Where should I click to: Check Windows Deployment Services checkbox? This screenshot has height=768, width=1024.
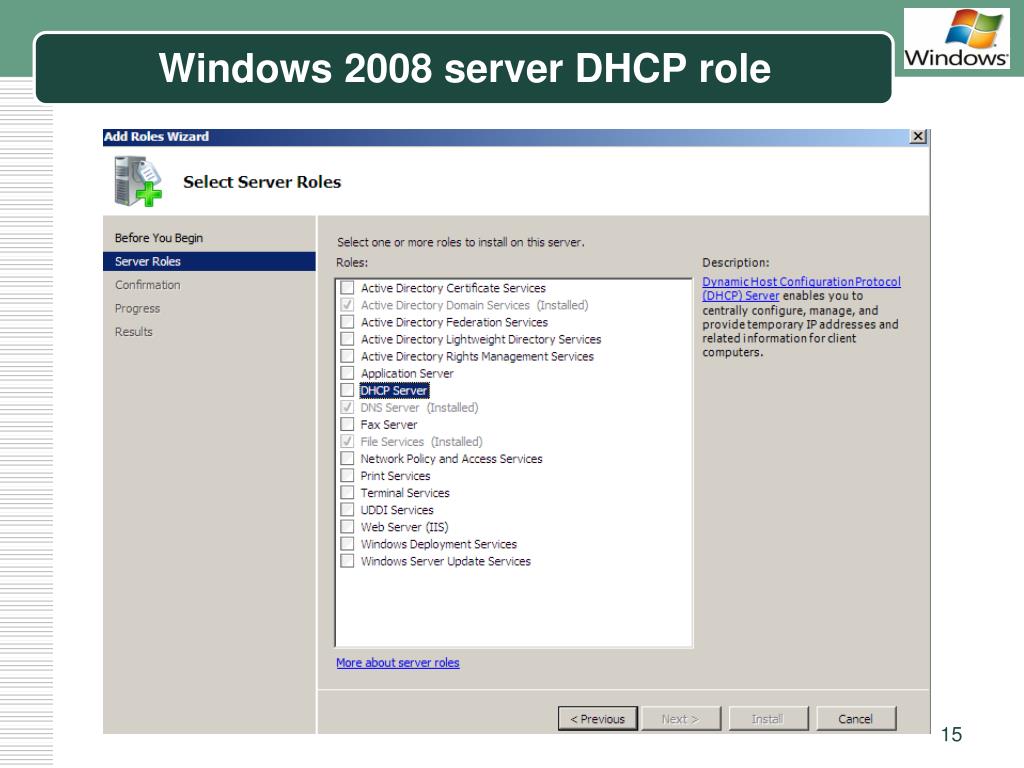[347, 543]
